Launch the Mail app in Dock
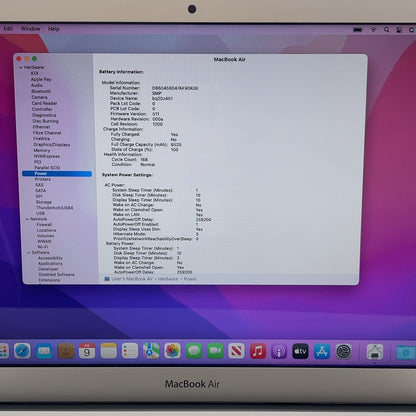 [44, 351]
